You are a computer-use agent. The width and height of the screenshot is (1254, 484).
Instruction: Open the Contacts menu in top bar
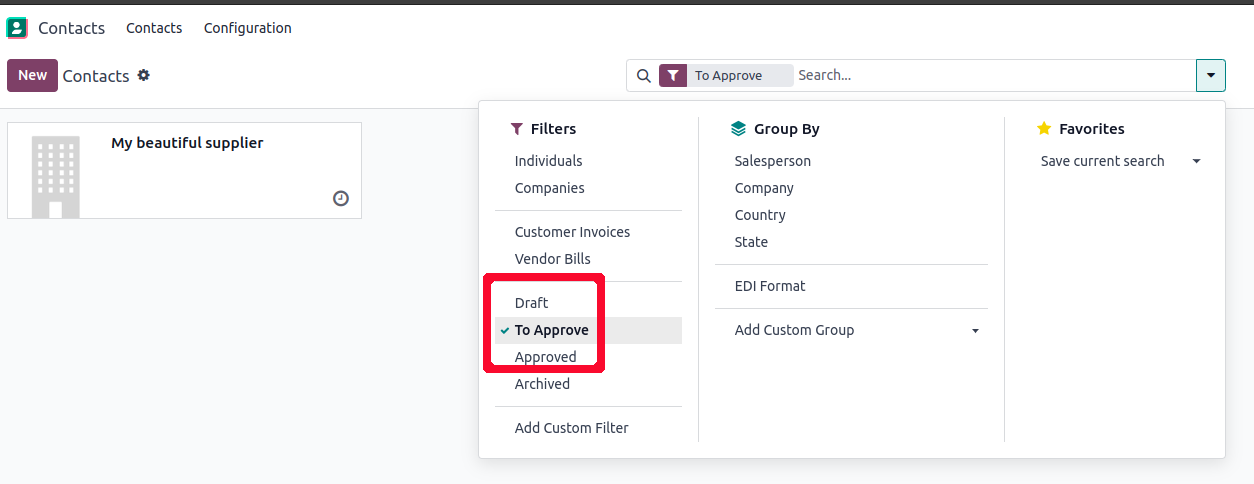pos(154,28)
